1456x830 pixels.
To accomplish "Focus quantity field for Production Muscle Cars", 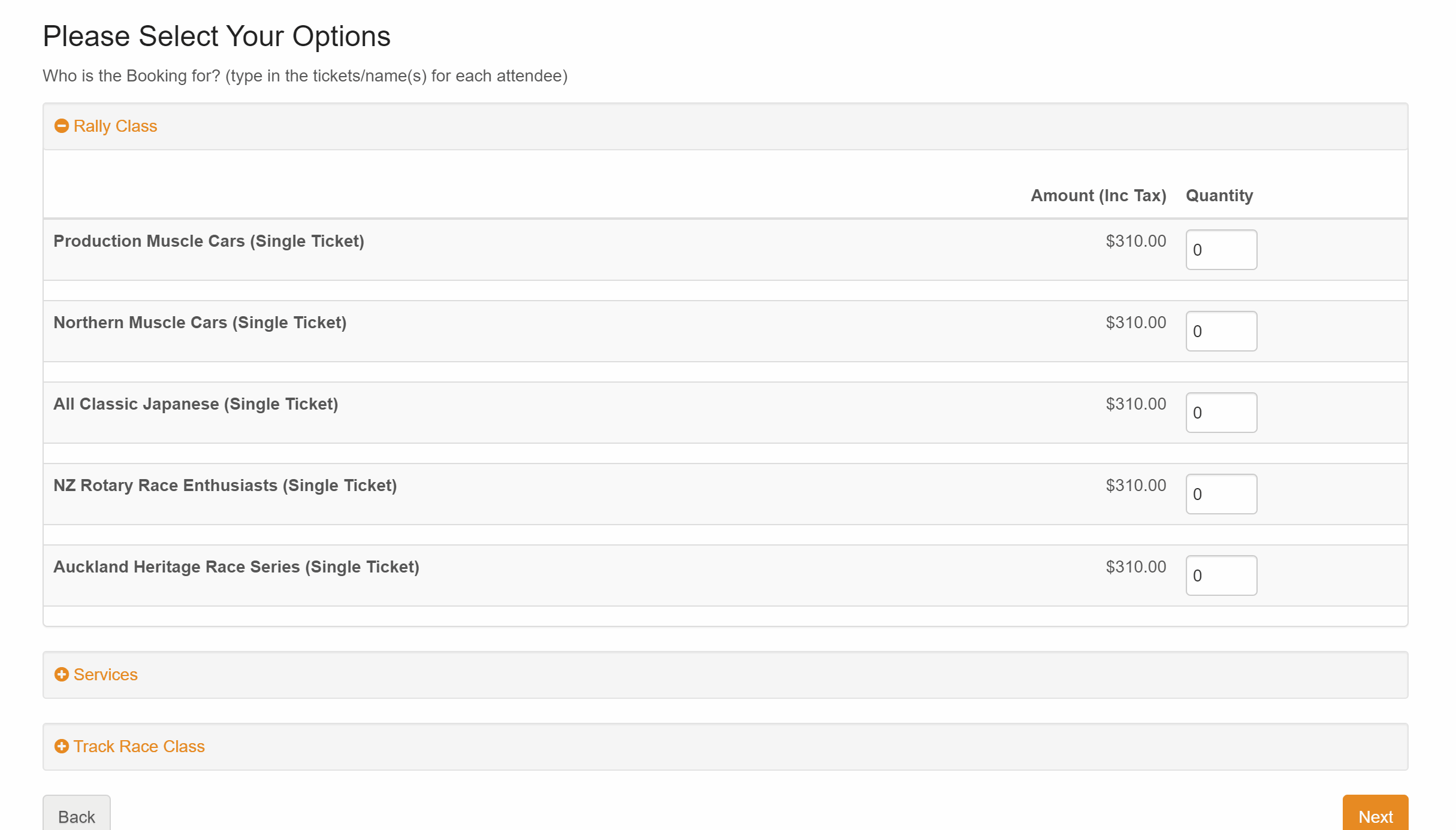I will point(1221,250).
